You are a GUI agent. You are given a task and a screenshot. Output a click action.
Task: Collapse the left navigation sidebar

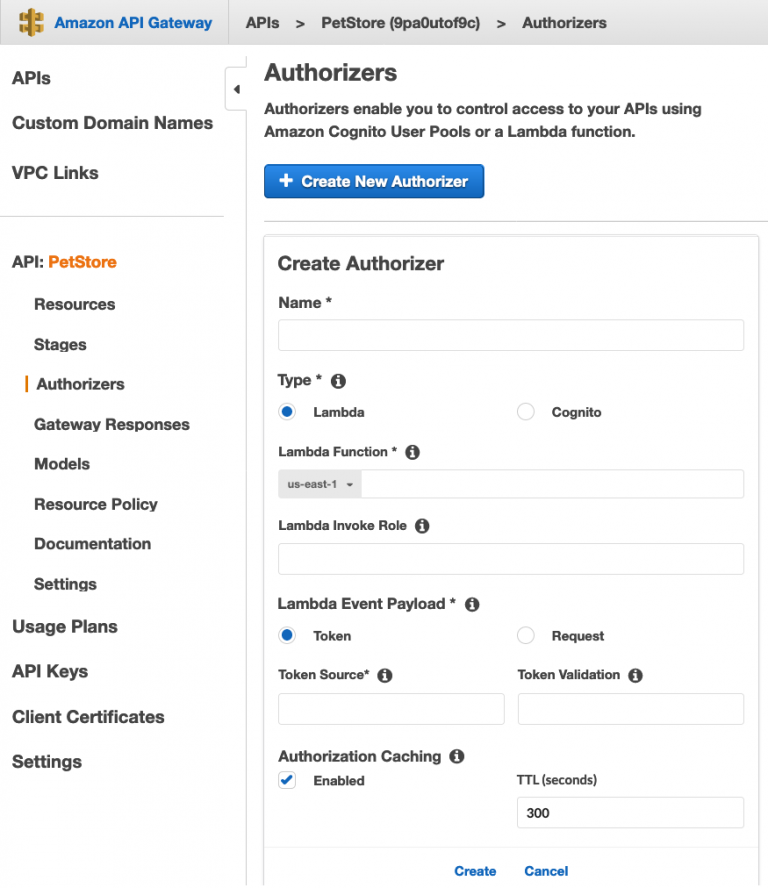coord(236,89)
